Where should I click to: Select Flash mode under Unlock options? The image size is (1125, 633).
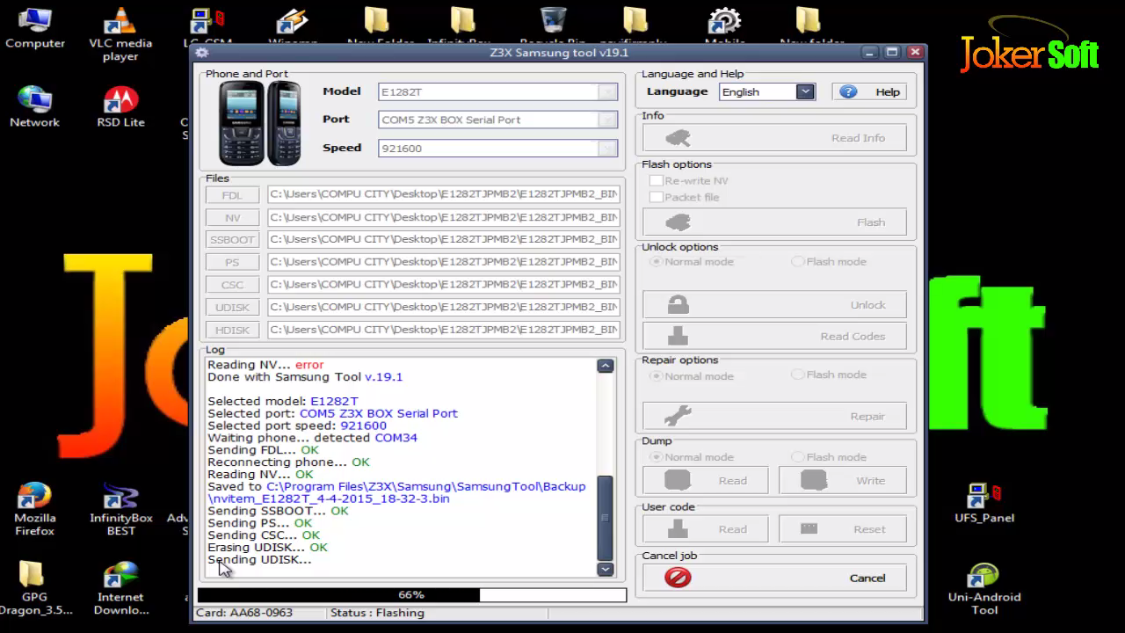tap(797, 262)
